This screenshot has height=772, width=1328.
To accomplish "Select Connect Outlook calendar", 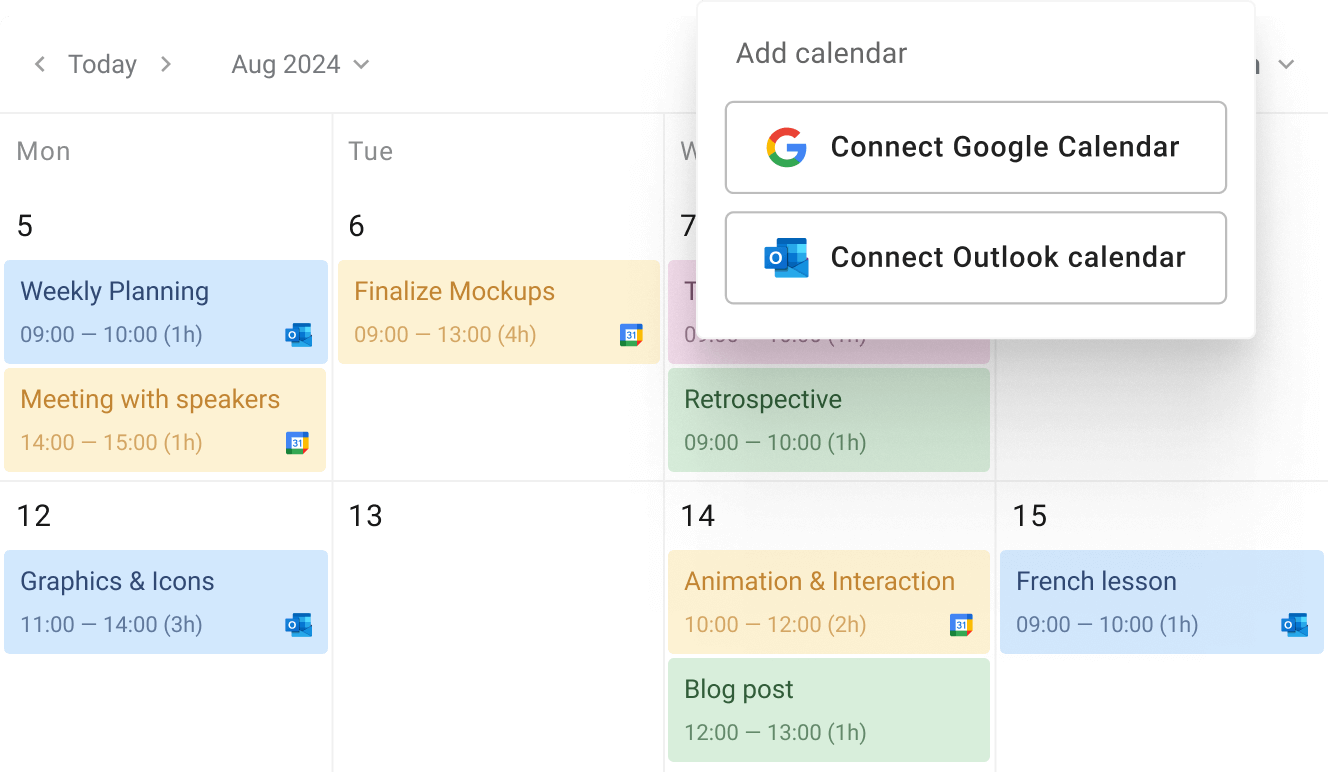I will tap(975, 258).
